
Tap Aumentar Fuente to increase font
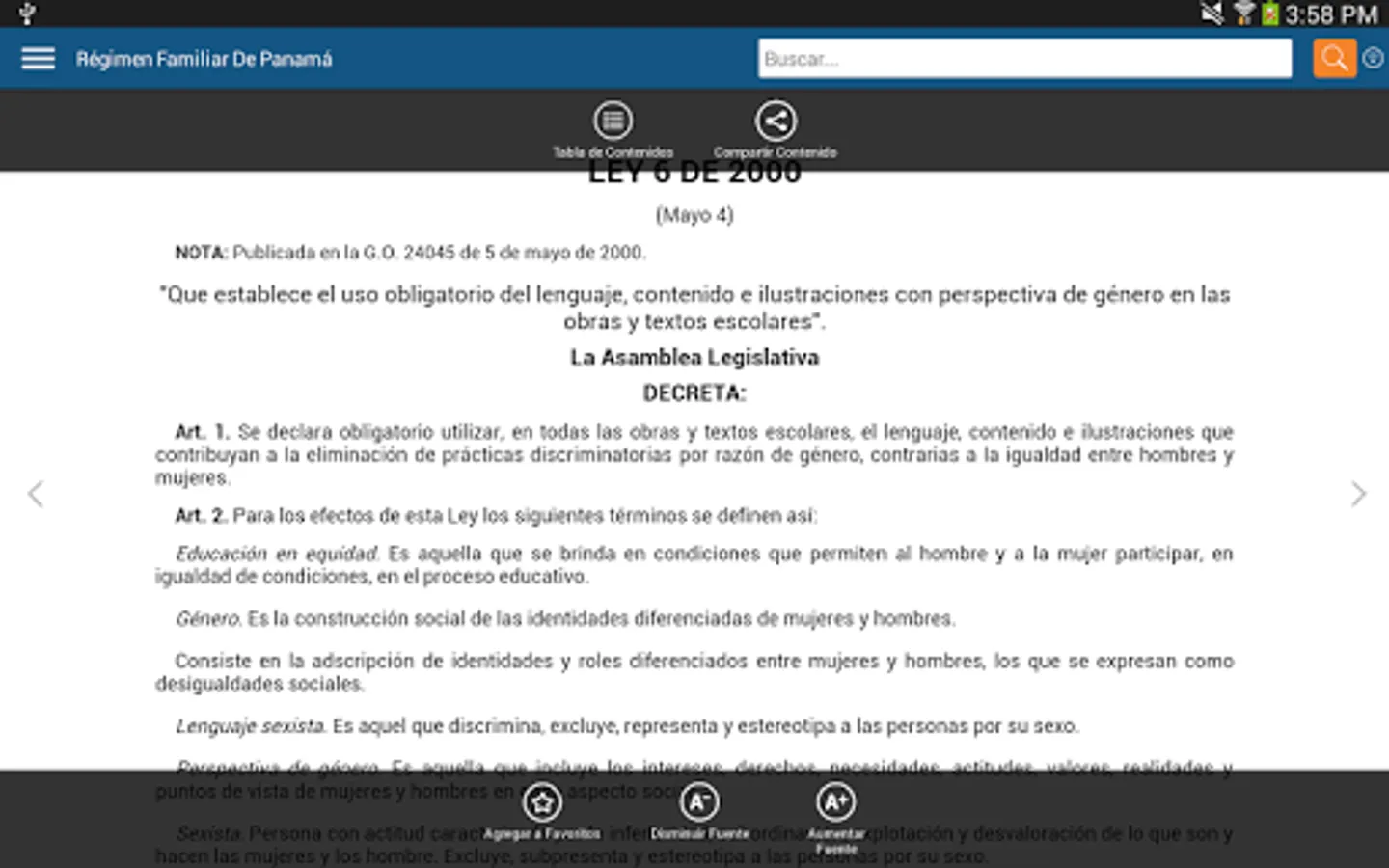point(835,819)
